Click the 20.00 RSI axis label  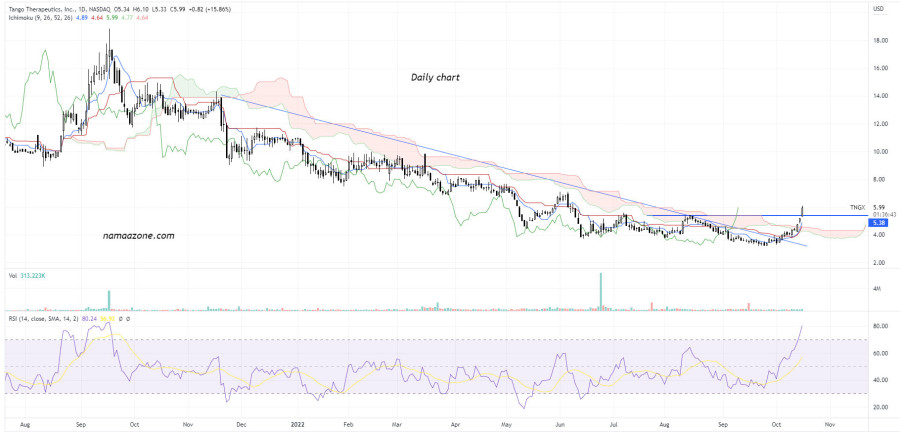click(x=881, y=408)
